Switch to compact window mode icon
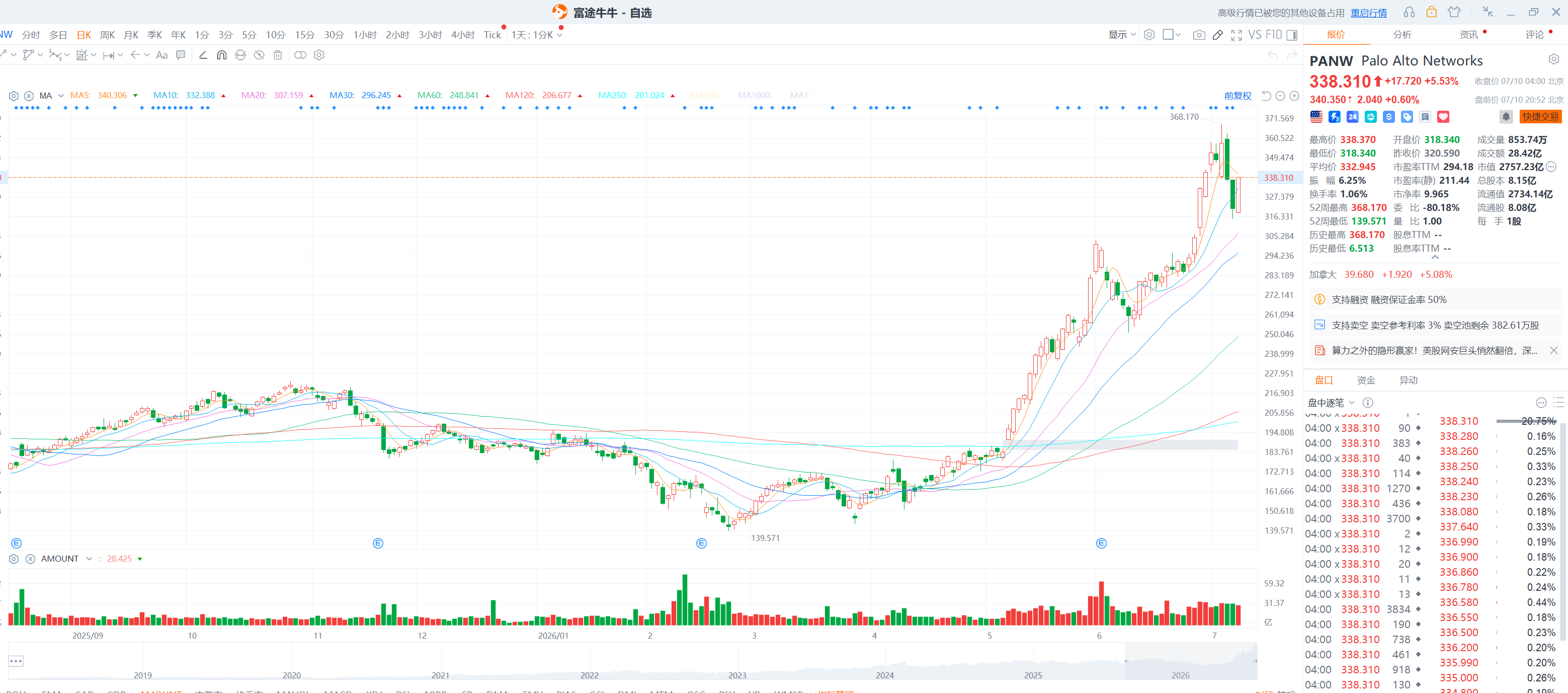Viewport: 1568px width, 693px height. (x=1488, y=12)
